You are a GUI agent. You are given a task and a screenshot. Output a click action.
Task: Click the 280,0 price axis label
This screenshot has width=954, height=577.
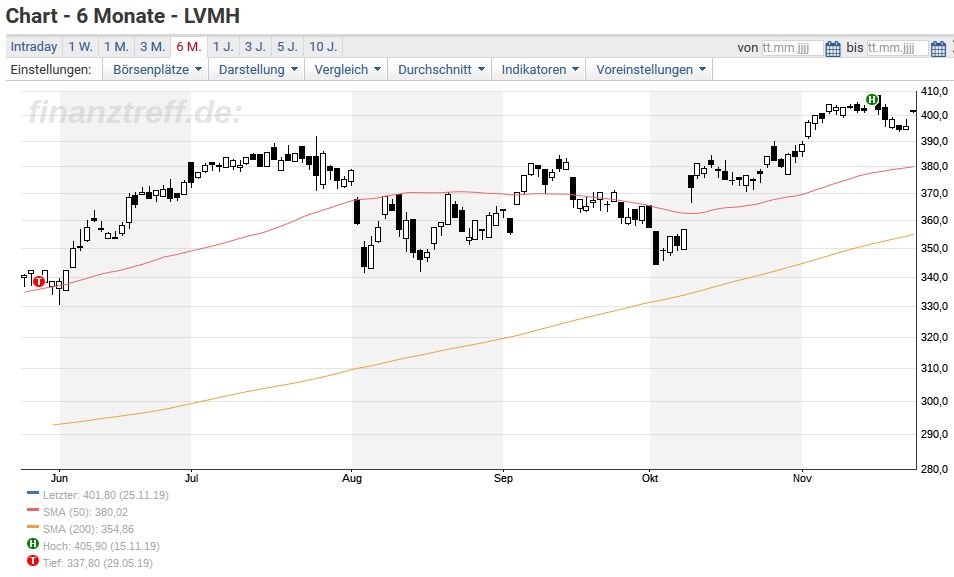pos(935,469)
